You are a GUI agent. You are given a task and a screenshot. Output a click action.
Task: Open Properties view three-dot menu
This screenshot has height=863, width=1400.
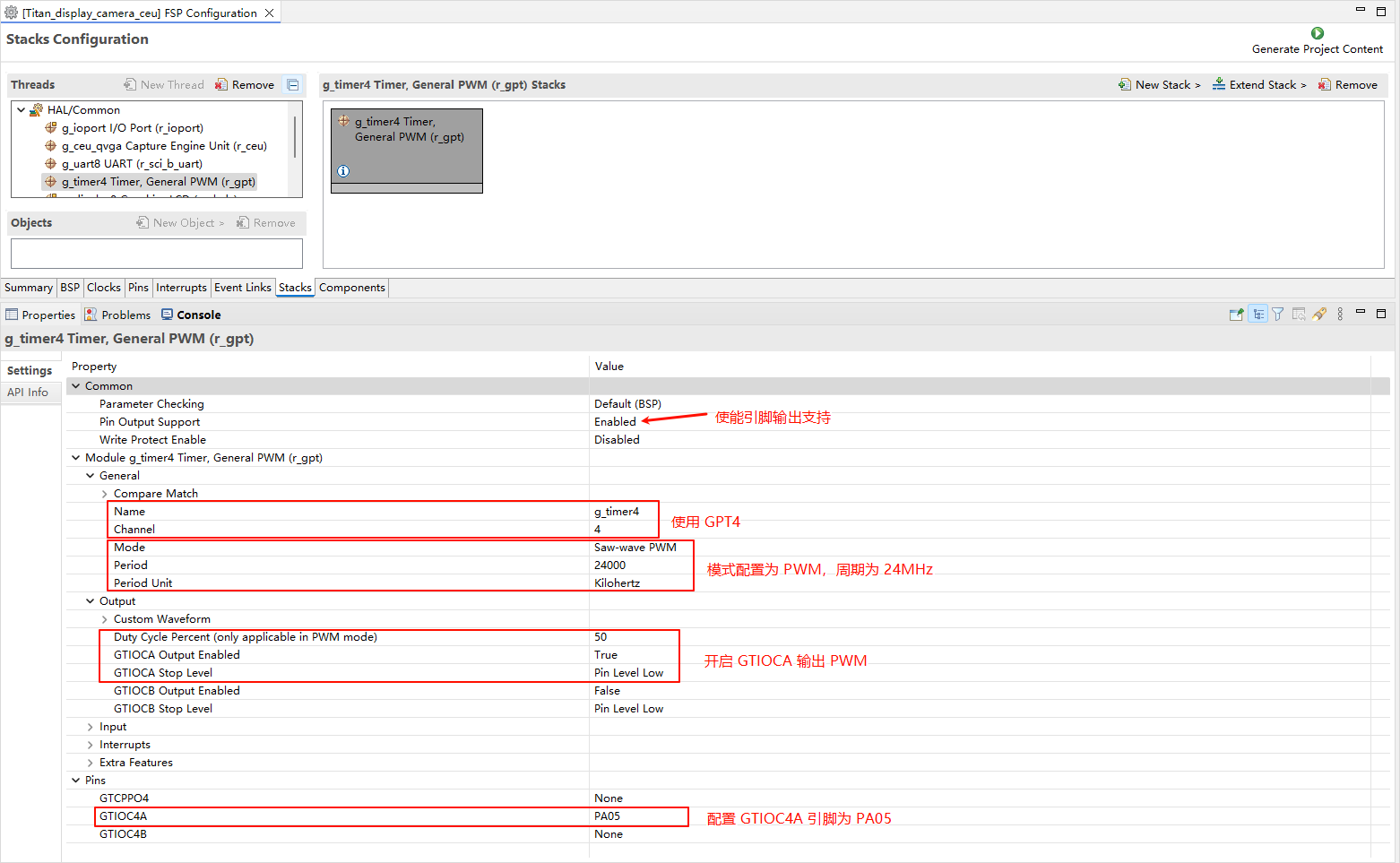1340,315
